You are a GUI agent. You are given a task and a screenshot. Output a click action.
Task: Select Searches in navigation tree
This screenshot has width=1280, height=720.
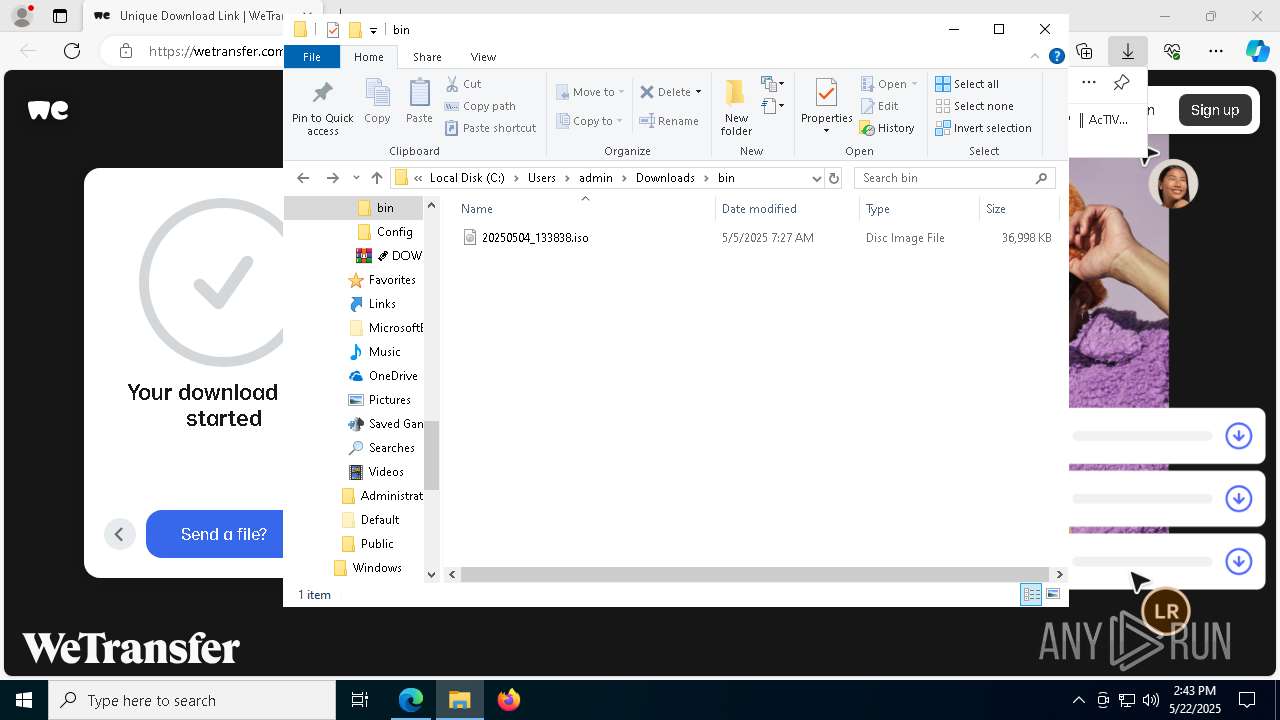click(381, 448)
